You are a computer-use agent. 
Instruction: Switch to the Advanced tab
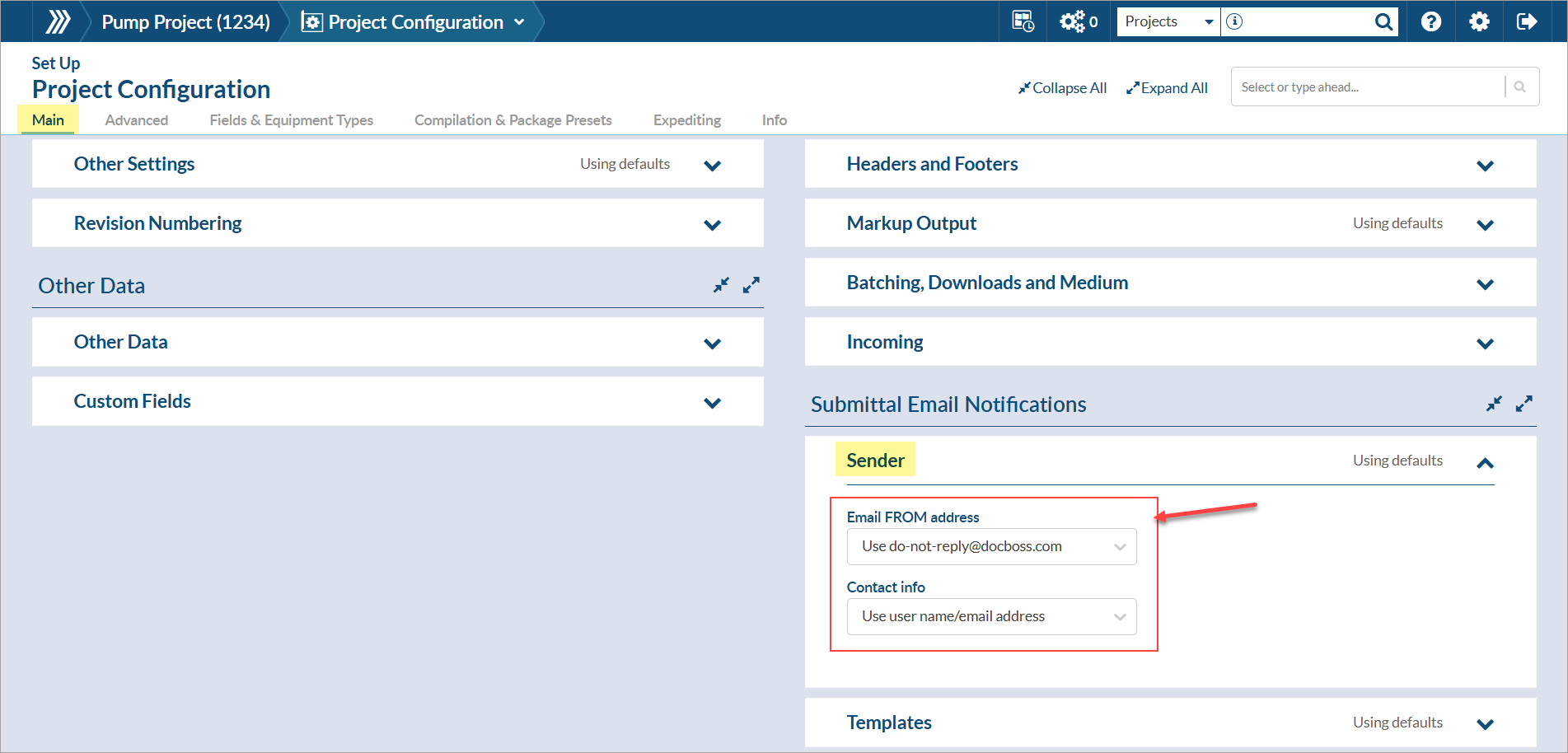point(137,120)
